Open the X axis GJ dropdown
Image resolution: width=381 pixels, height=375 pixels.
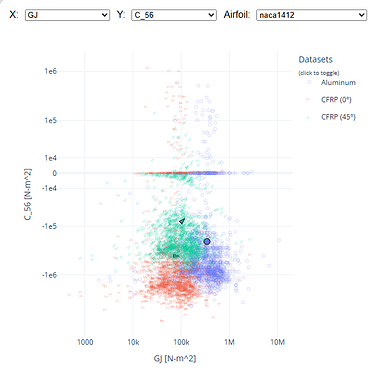point(67,15)
